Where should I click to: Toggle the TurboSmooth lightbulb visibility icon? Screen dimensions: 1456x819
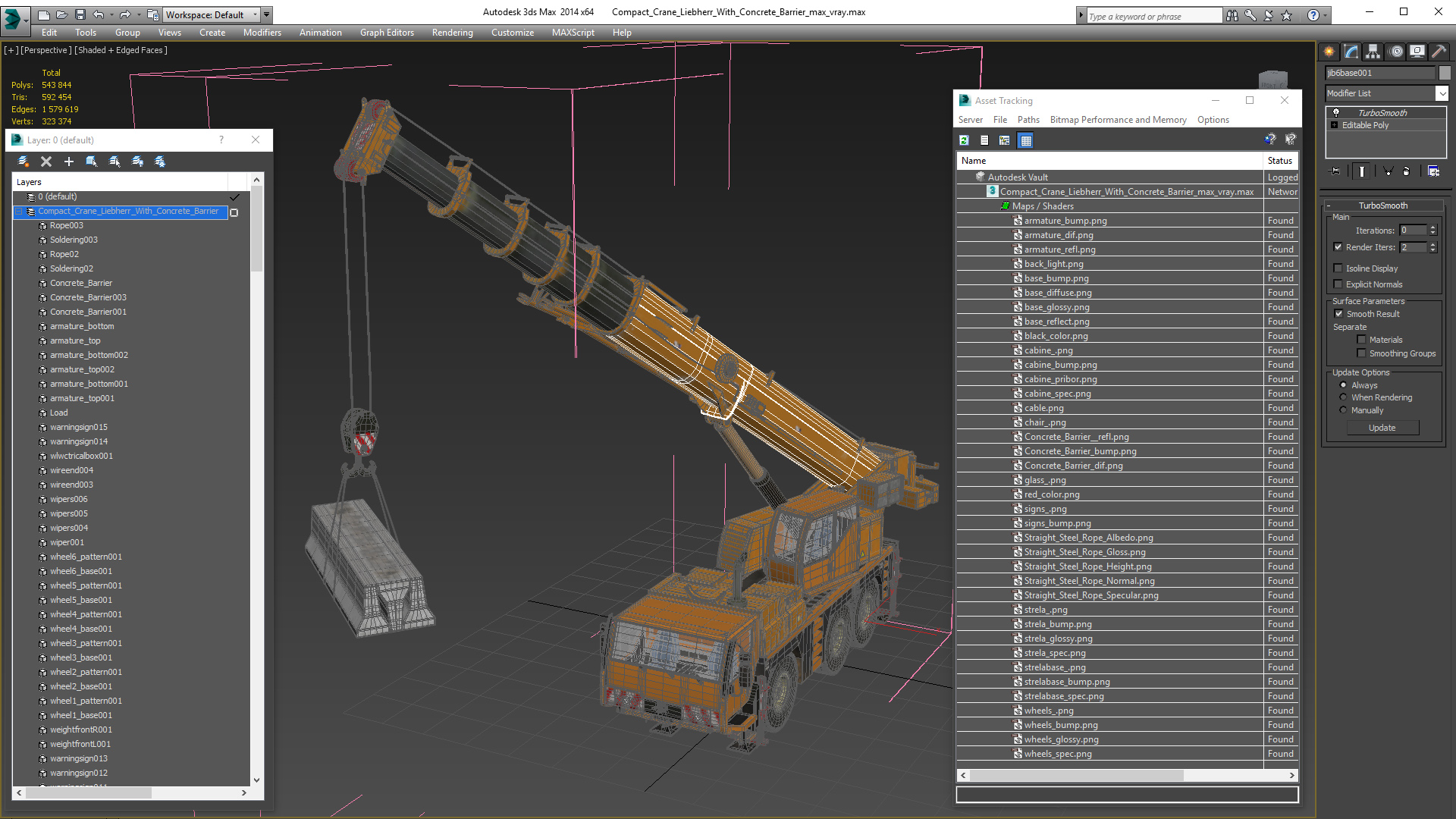(1336, 112)
